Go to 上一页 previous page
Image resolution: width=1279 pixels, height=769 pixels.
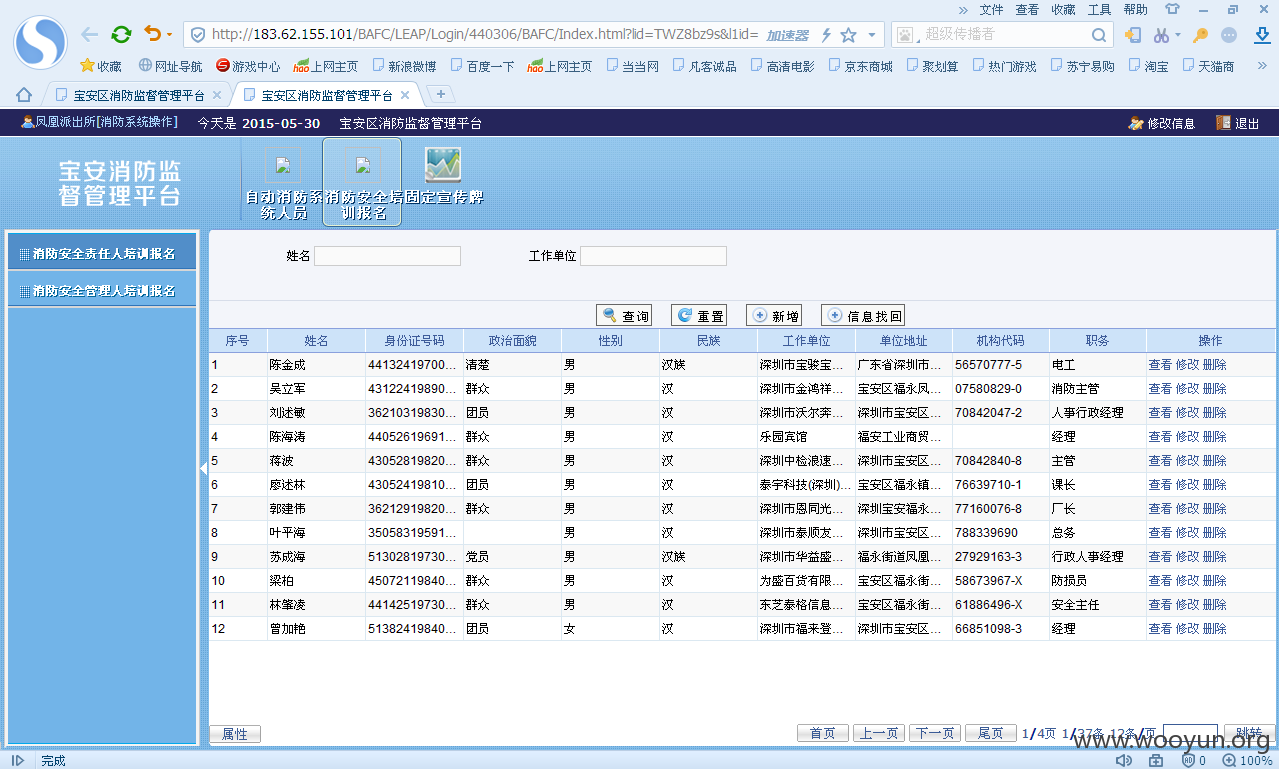[879, 733]
